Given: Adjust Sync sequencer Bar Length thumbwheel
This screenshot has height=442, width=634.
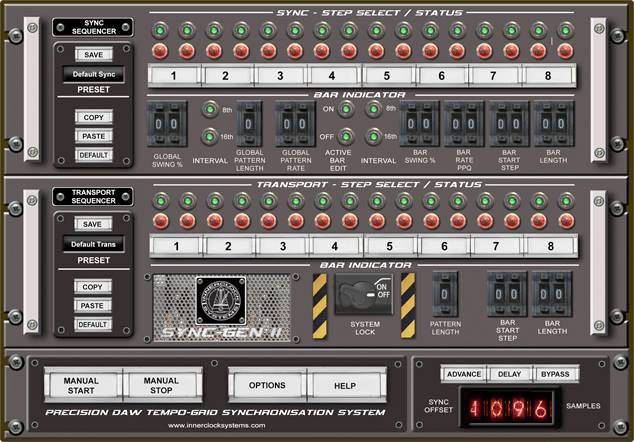Looking at the screenshot, I should [x=554, y=124].
